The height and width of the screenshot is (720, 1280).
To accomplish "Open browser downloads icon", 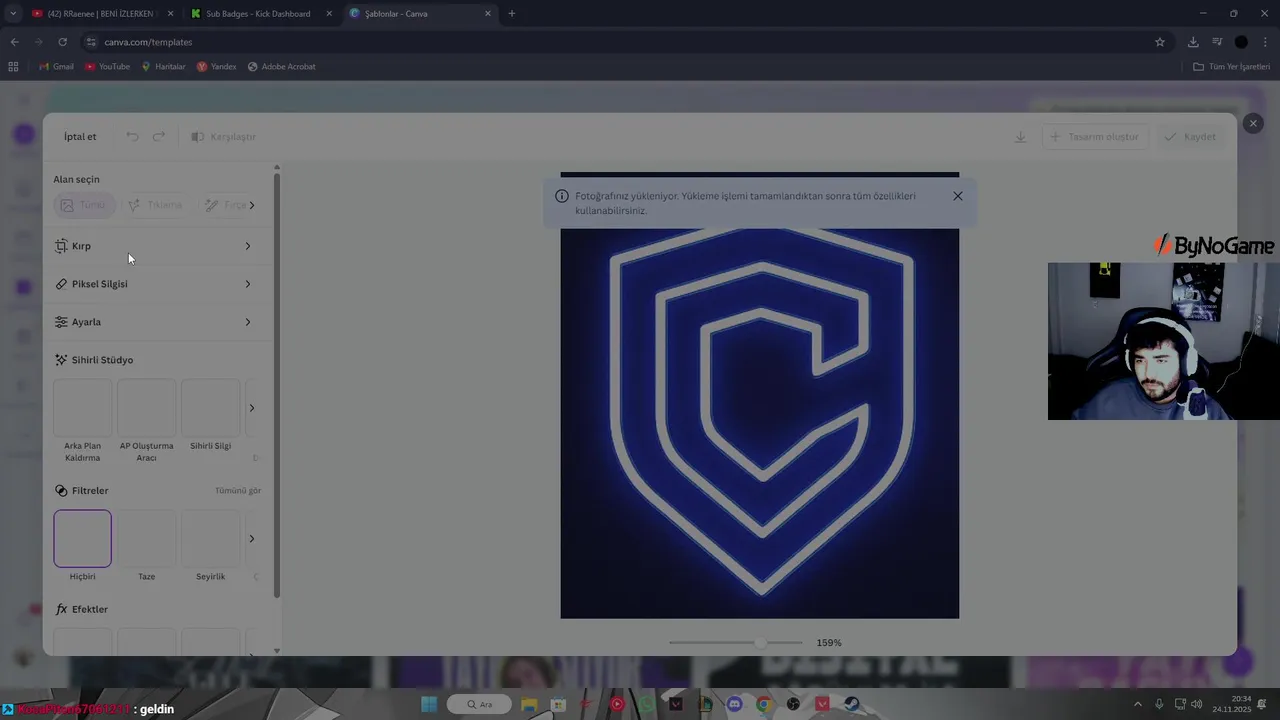I will point(1193,42).
